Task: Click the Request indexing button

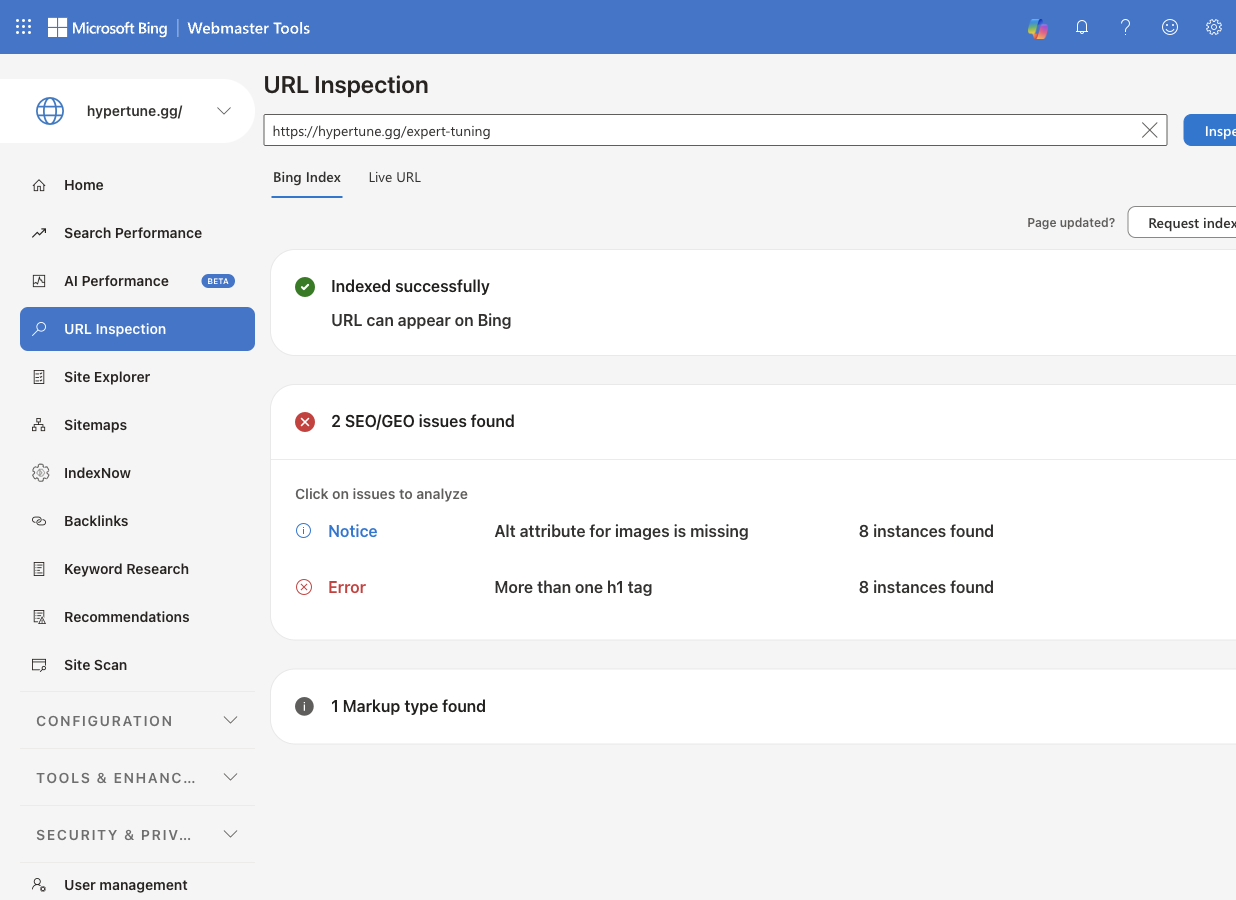Action: coord(1182,223)
